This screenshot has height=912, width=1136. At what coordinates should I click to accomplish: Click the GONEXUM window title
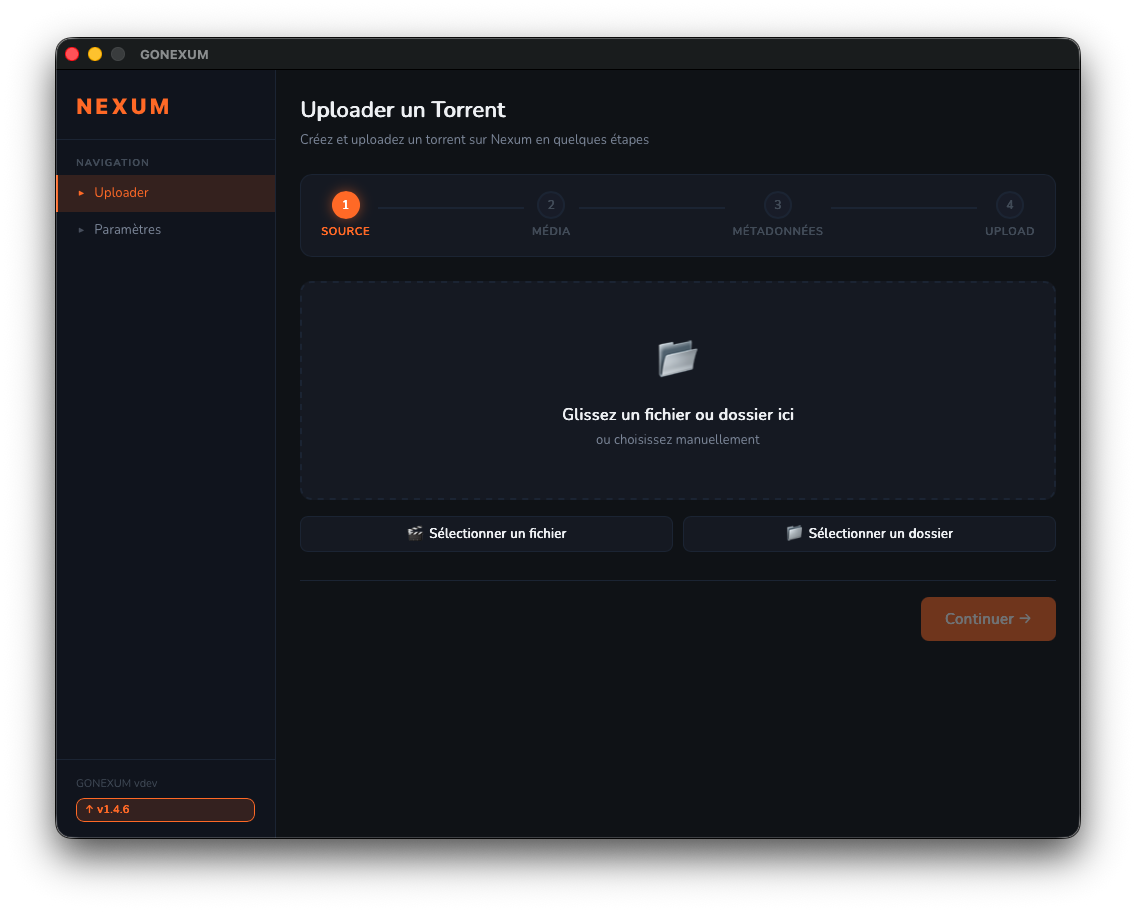[174, 54]
